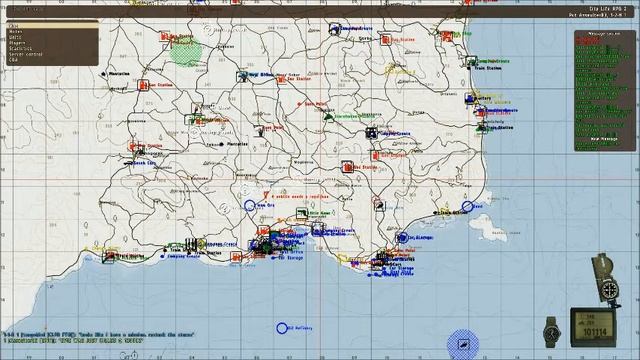Open the compass in the corner
Viewport: 640px width, 360px height.
[607, 280]
